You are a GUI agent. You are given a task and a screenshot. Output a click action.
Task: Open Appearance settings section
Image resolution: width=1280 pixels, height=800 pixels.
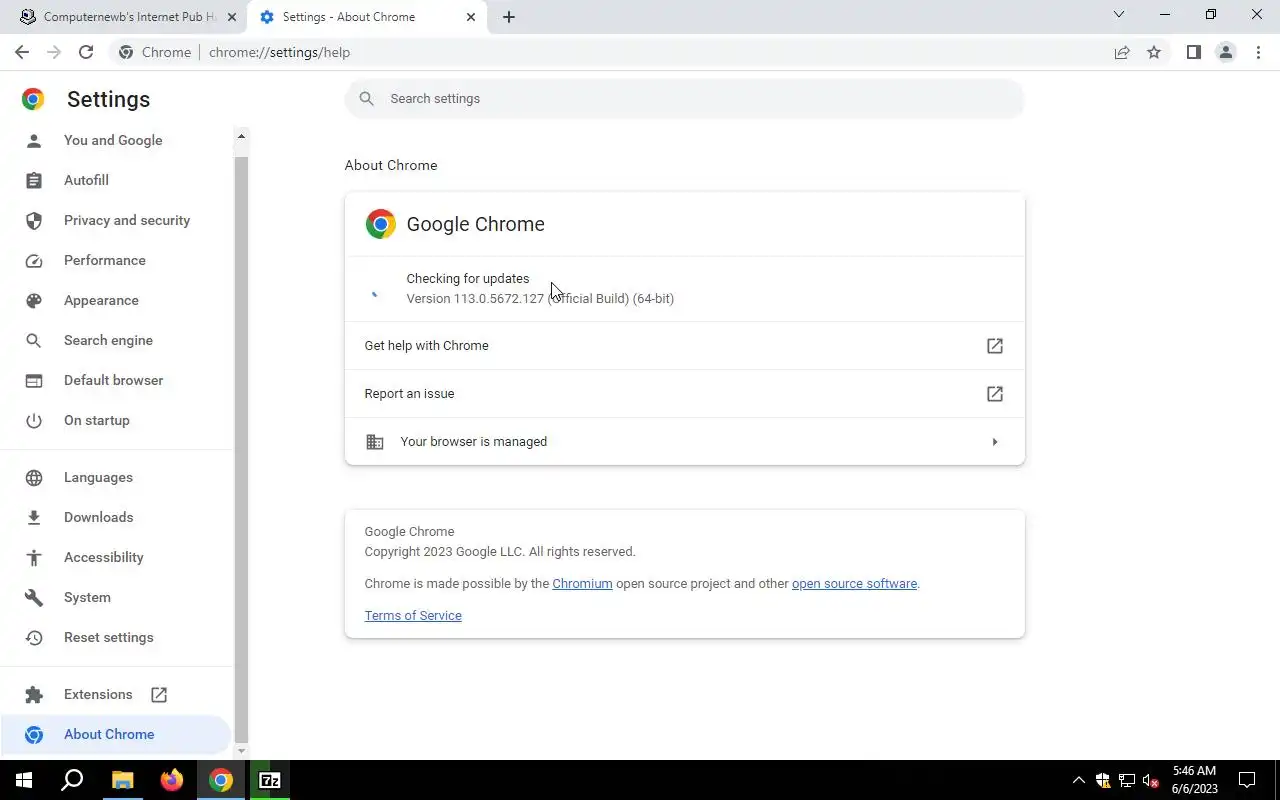101,300
